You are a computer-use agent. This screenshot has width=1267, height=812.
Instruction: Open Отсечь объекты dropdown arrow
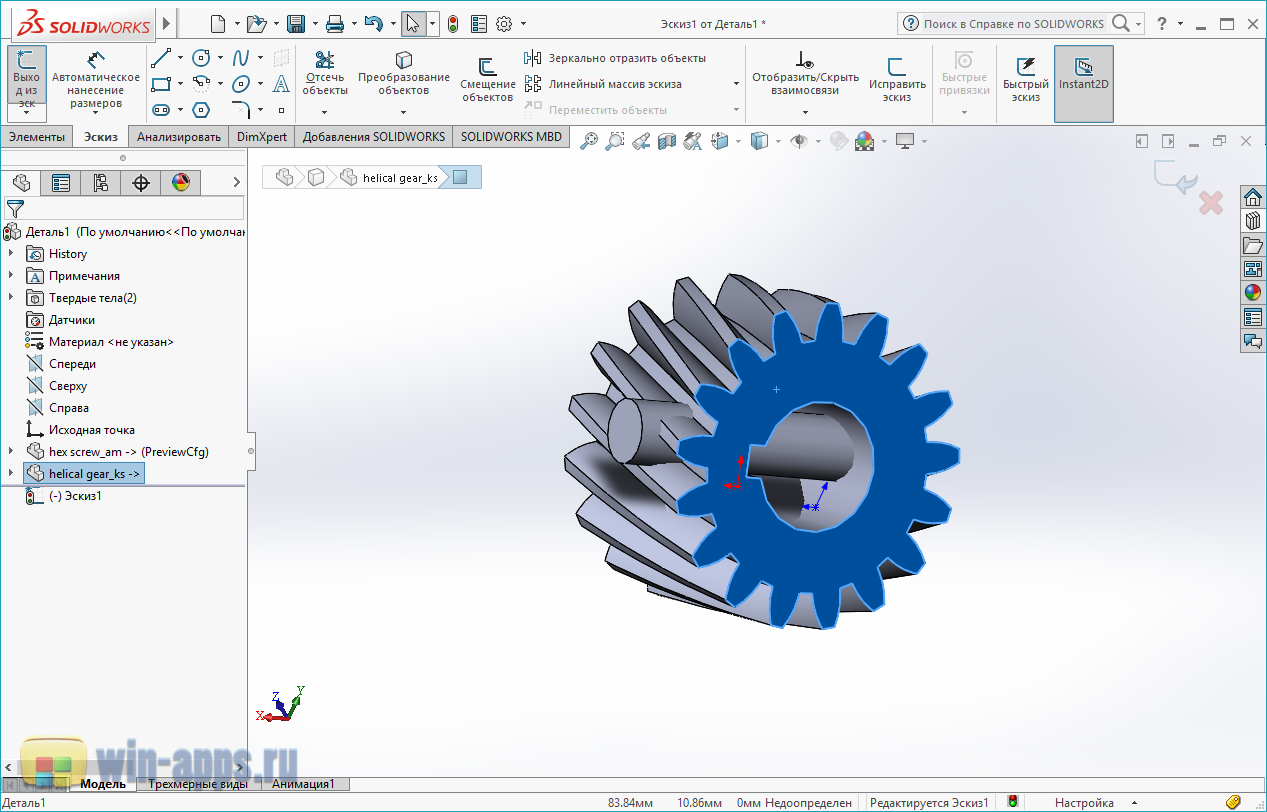point(325,111)
